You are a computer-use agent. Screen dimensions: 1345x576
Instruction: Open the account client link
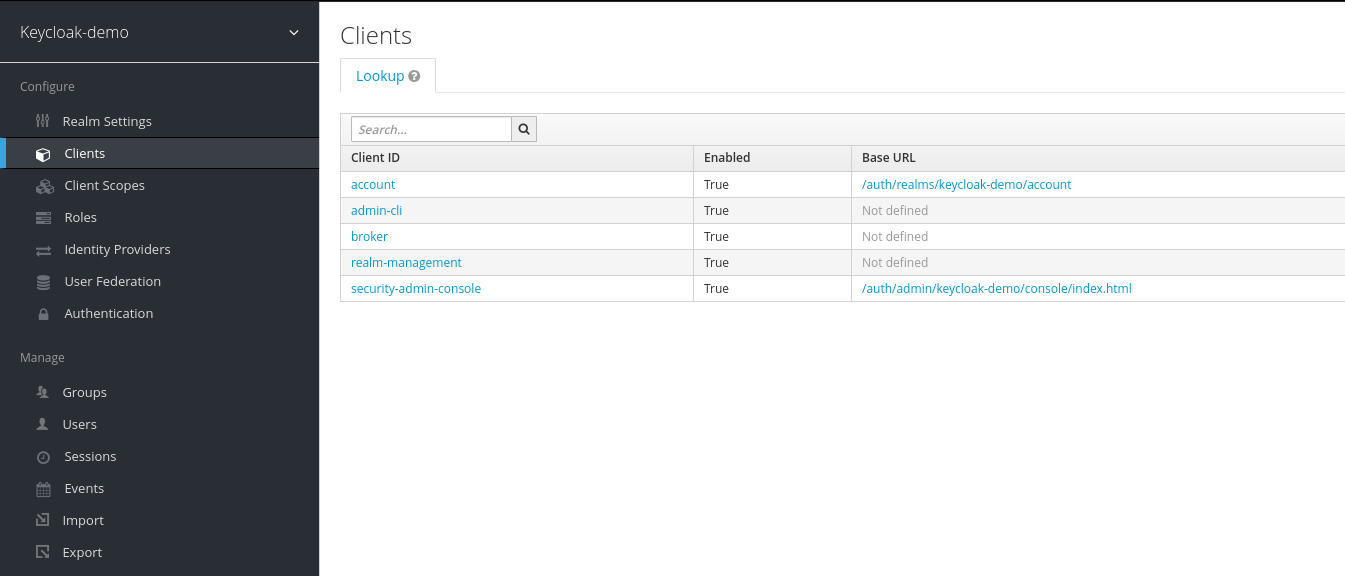click(x=373, y=185)
